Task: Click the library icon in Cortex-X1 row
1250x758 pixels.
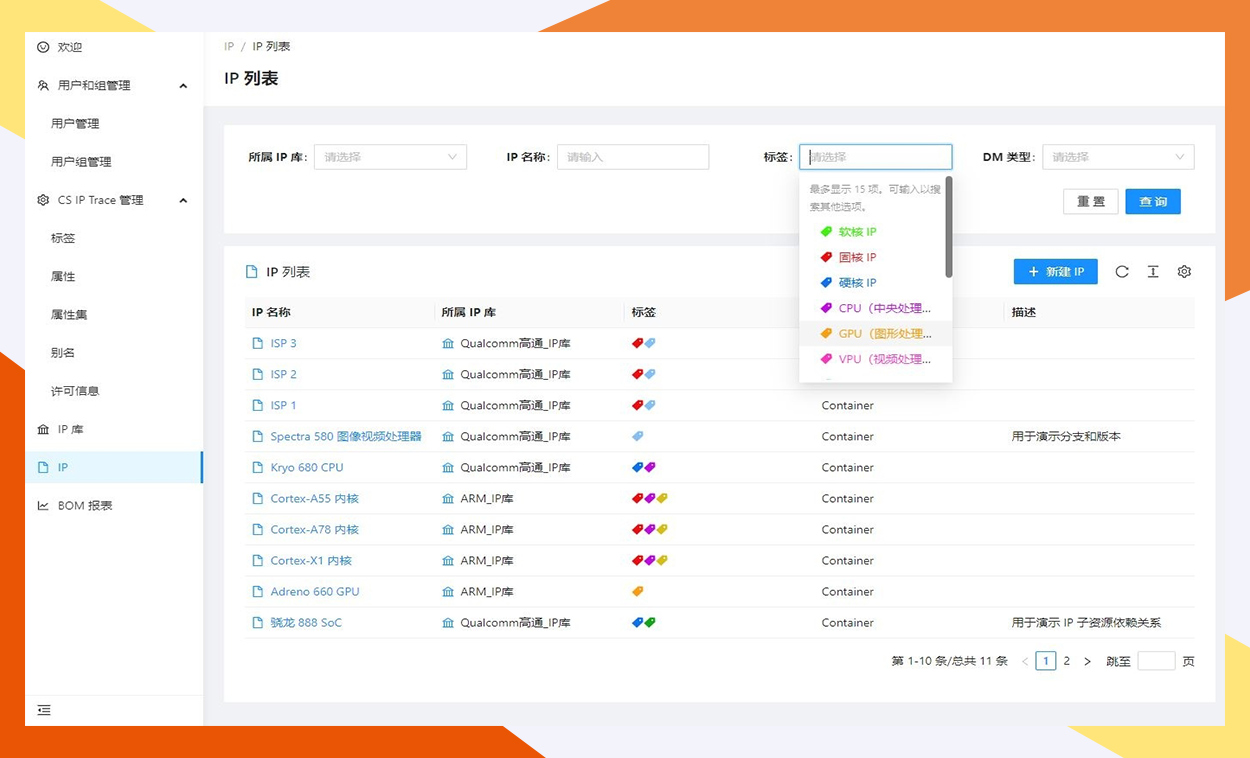Action: 448,560
